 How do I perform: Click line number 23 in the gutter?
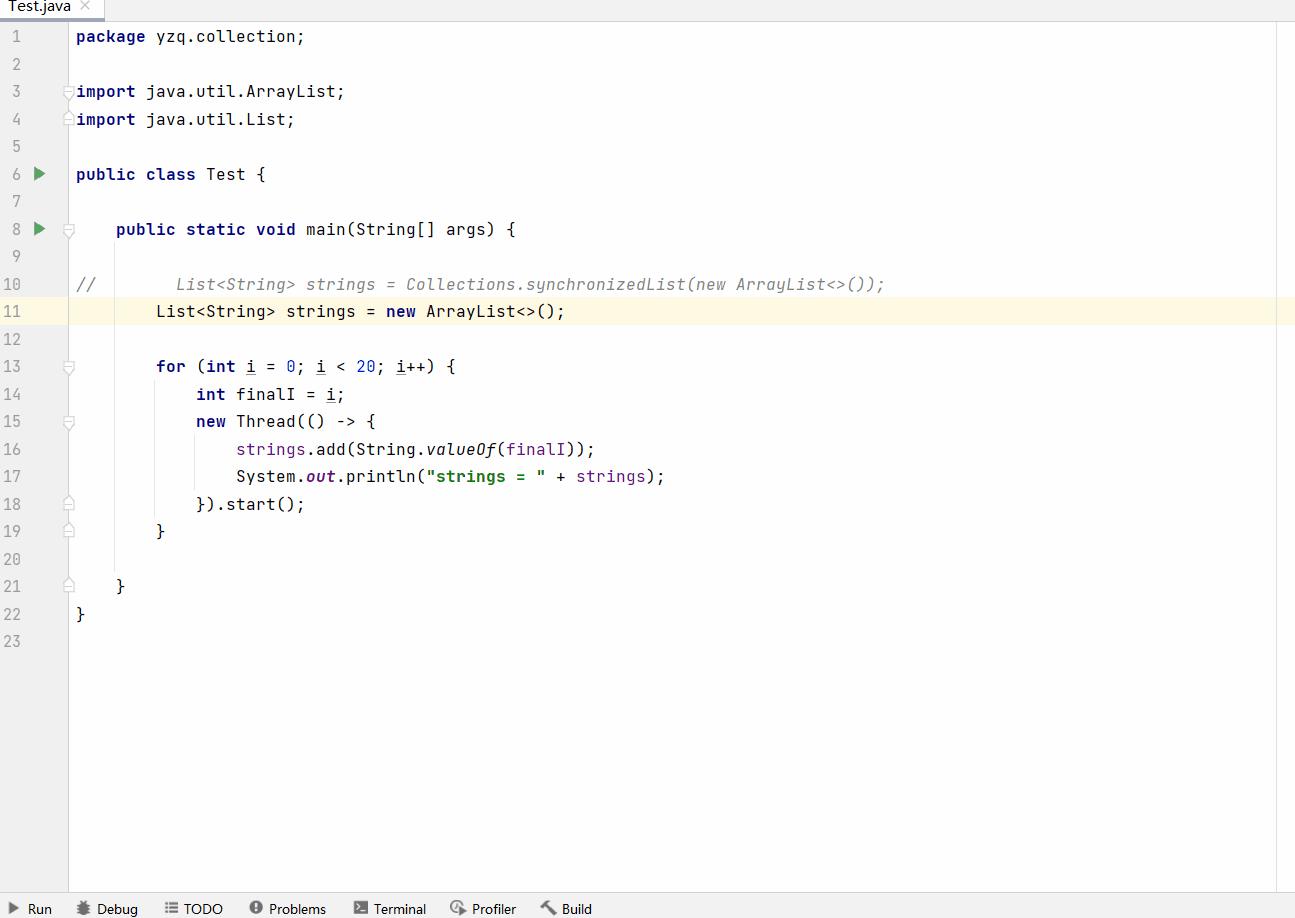tap(11, 641)
